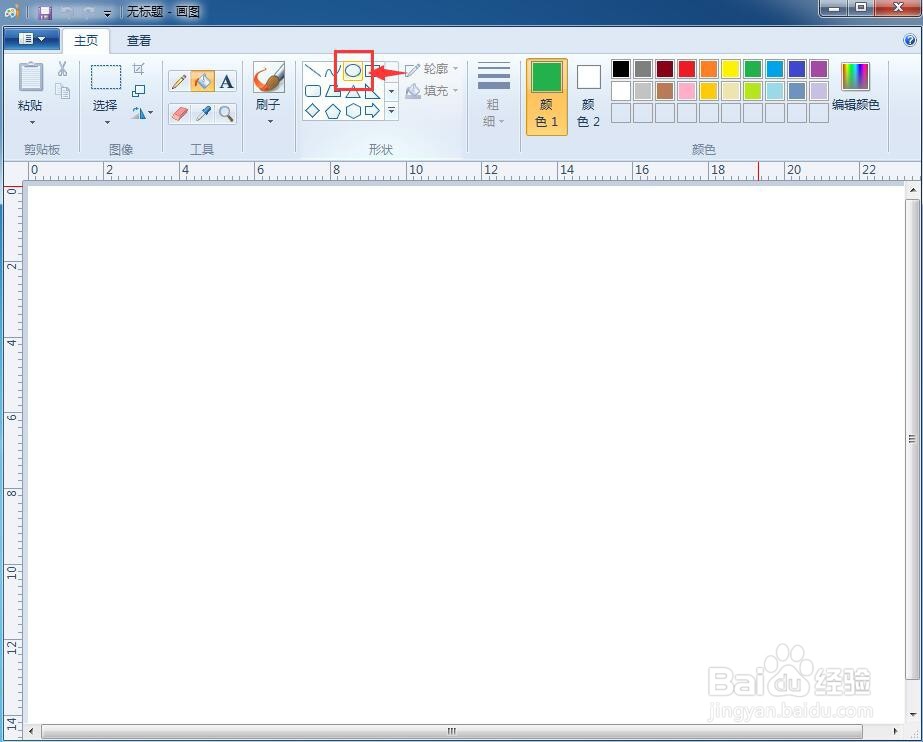923x742 pixels.
Task: Click the Save icon in quick access toolbar
Action: click(x=45, y=12)
